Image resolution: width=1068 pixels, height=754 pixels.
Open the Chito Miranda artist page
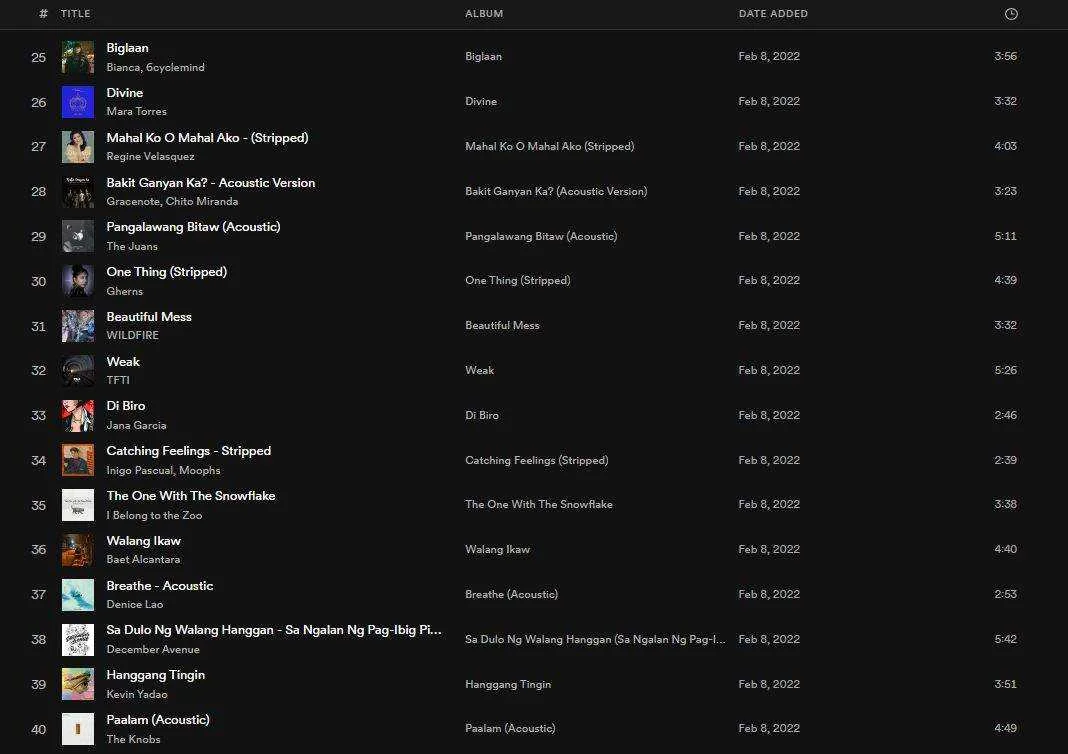202,201
